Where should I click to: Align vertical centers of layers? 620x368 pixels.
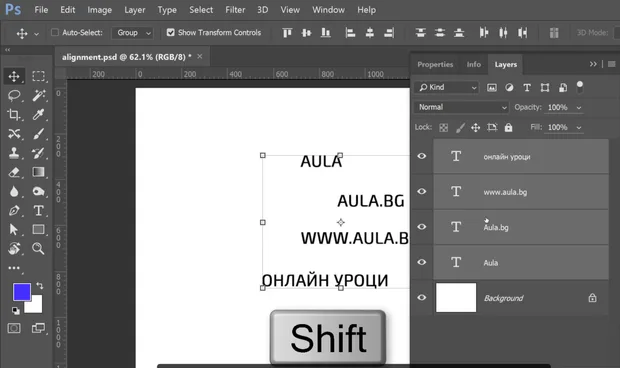pyautogui.click(x=306, y=33)
